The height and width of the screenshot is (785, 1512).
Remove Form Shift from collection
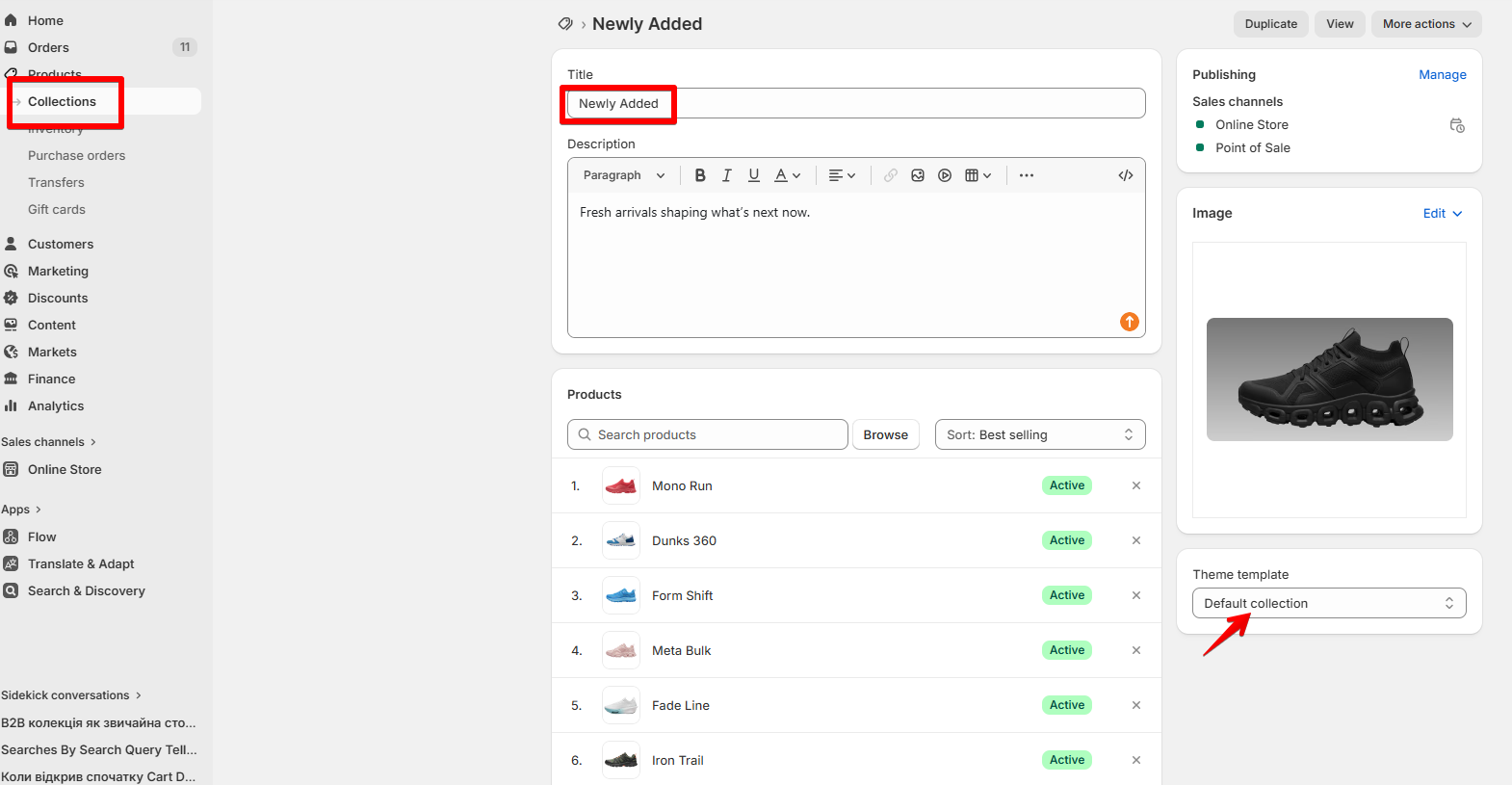click(x=1136, y=595)
